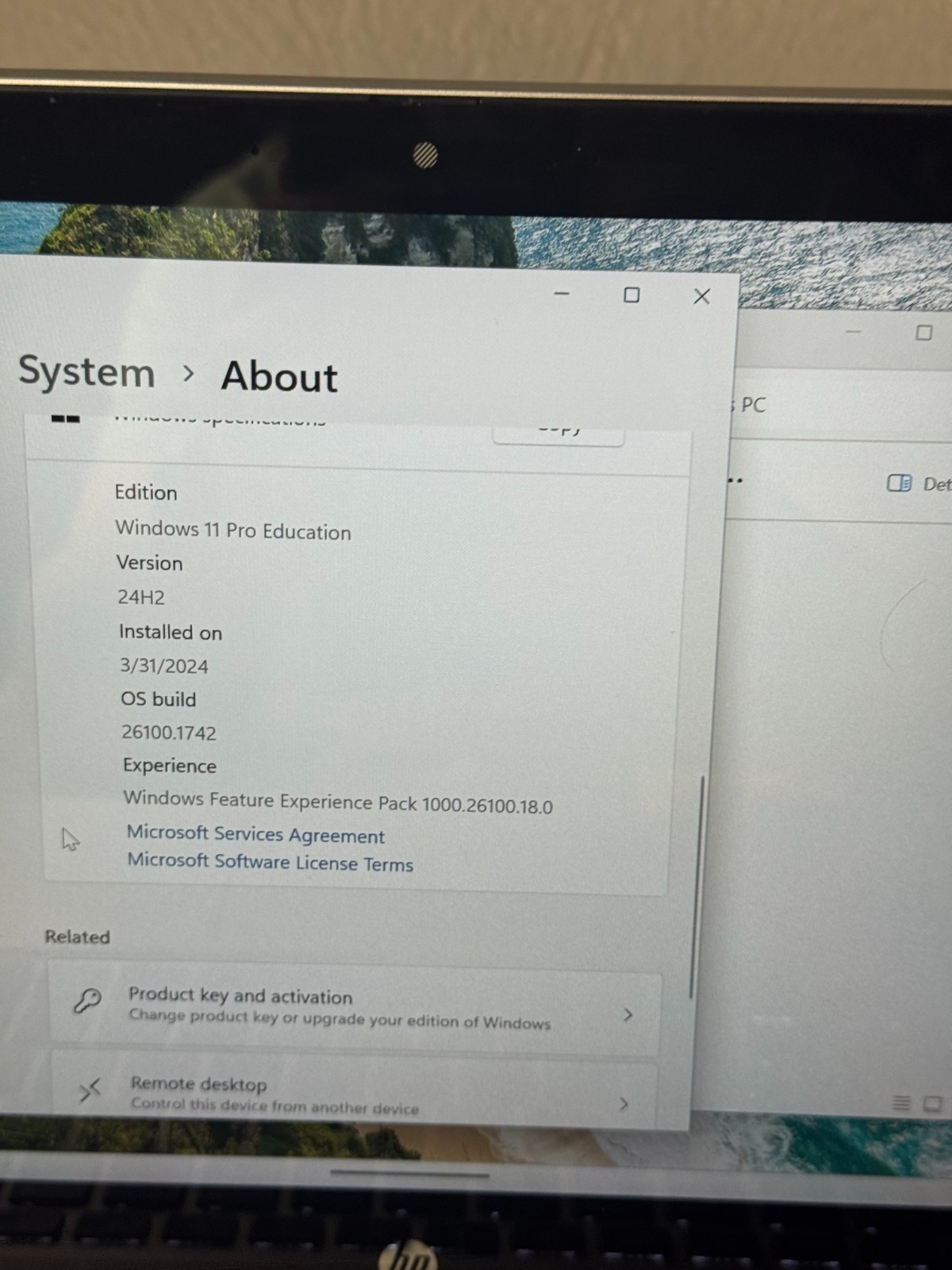Select the 'OS build' label
952x1270 pixels.
[159, 698]
